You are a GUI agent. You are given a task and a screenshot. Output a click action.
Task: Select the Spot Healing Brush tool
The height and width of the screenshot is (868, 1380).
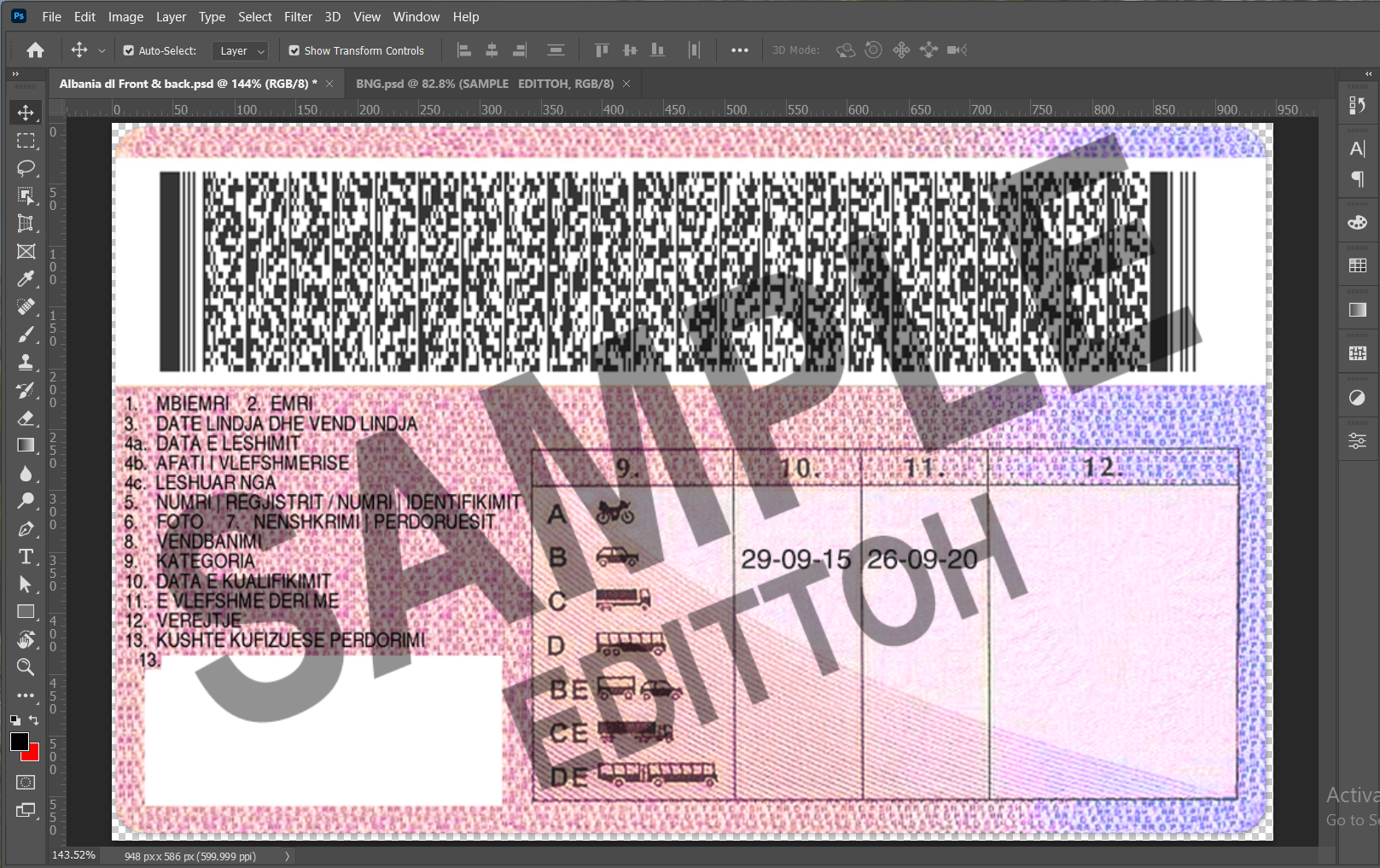click(x=26, y=306)
